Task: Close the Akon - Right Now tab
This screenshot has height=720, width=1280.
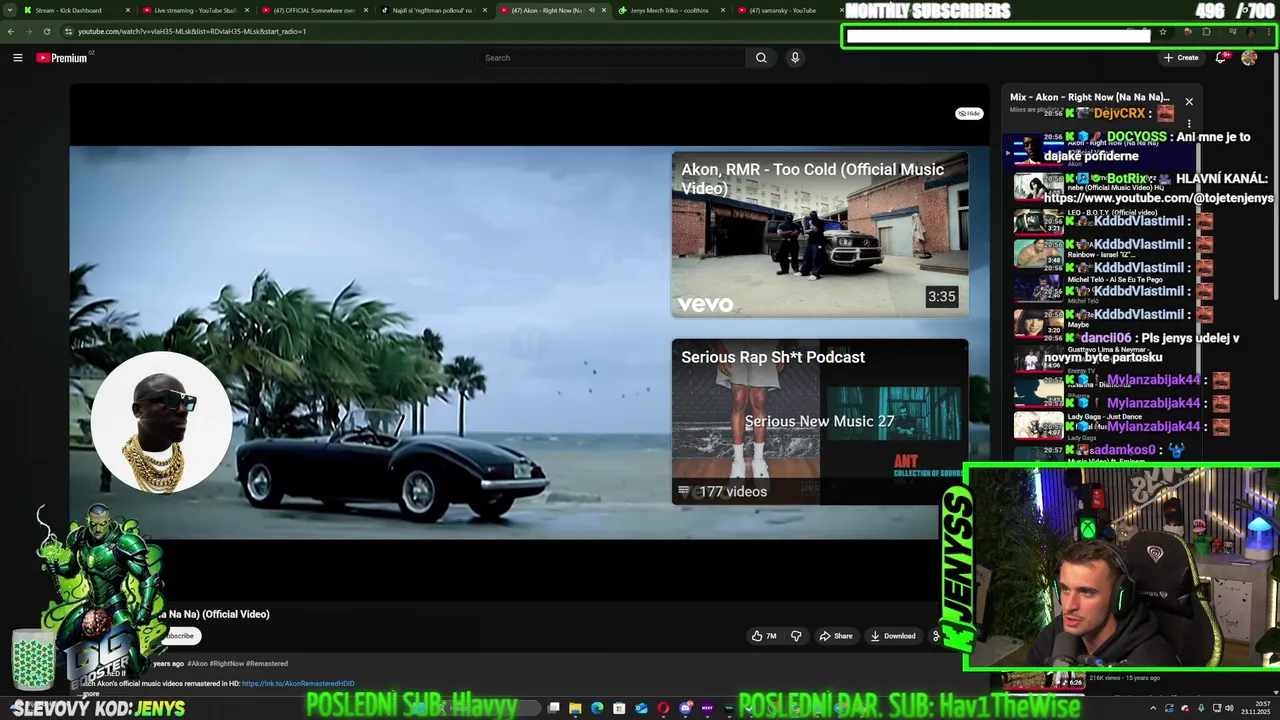Action: coord(604,10)
